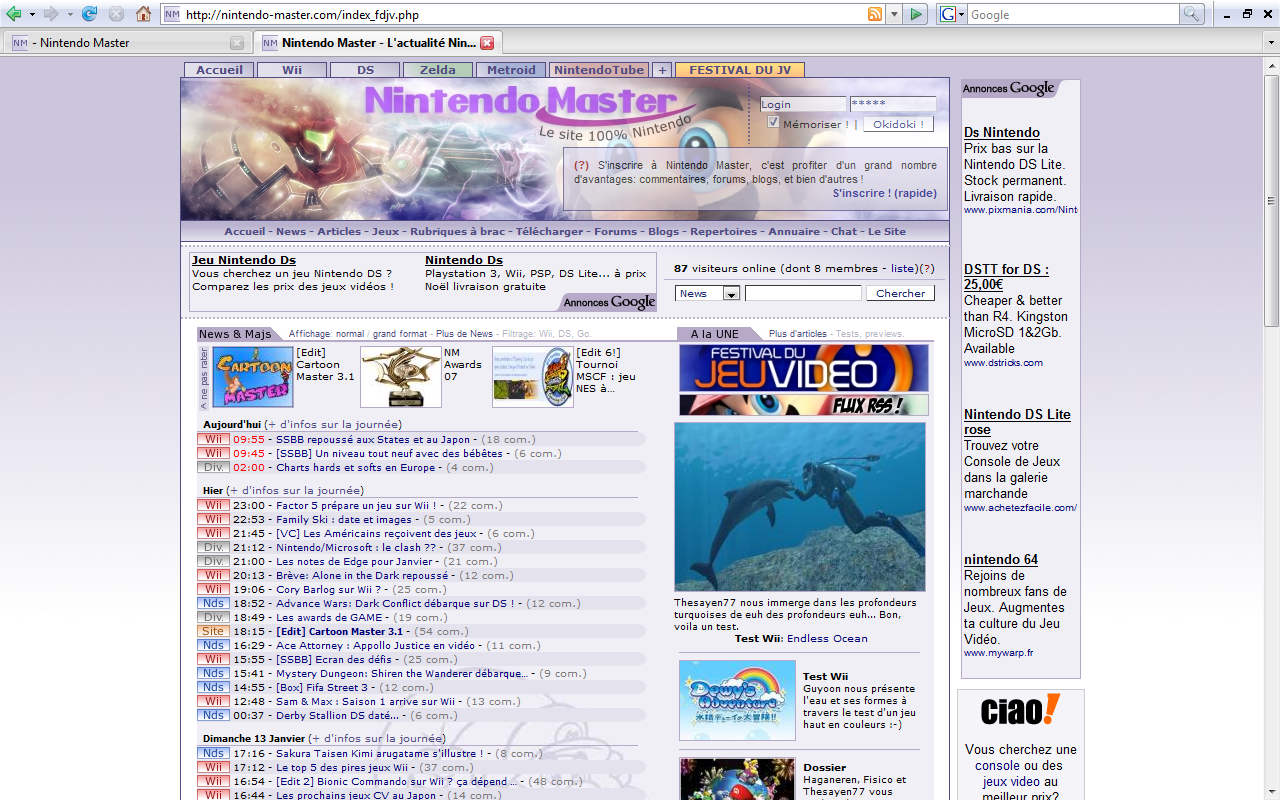Close the active Nintendo Master tab

[x=487, y=43]
